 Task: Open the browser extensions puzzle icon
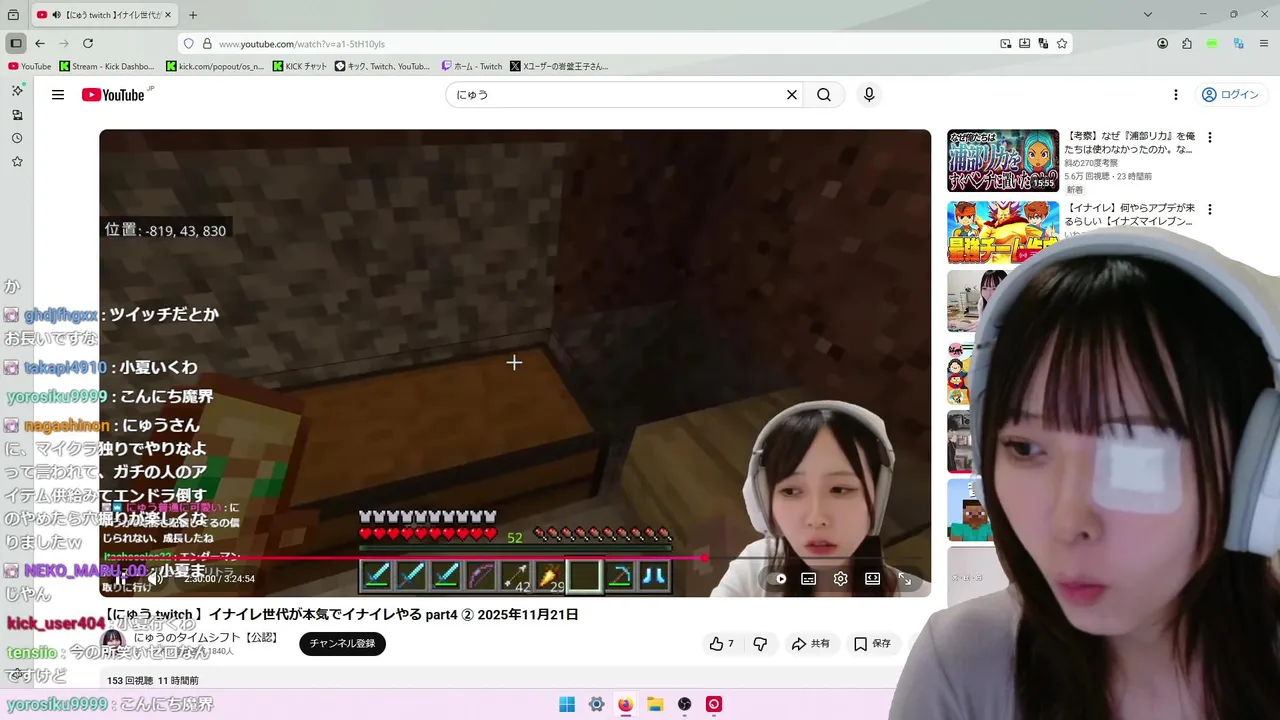point(1187,44)
